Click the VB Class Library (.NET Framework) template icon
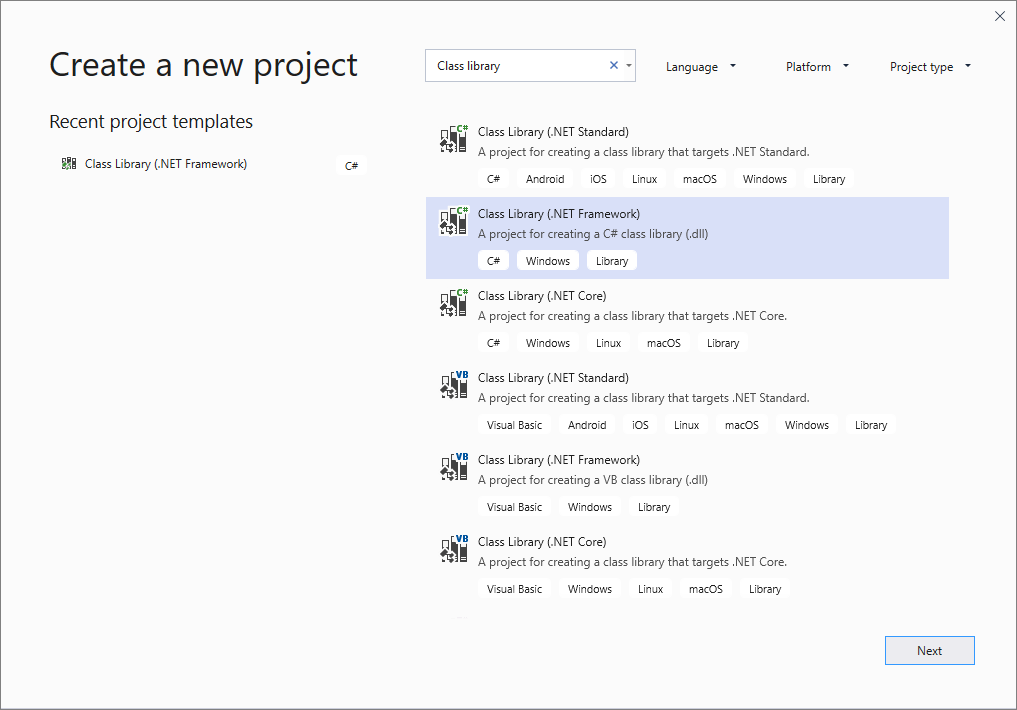Image resolution: width=1017 pixels, height=710 pixels. point(452,467)
